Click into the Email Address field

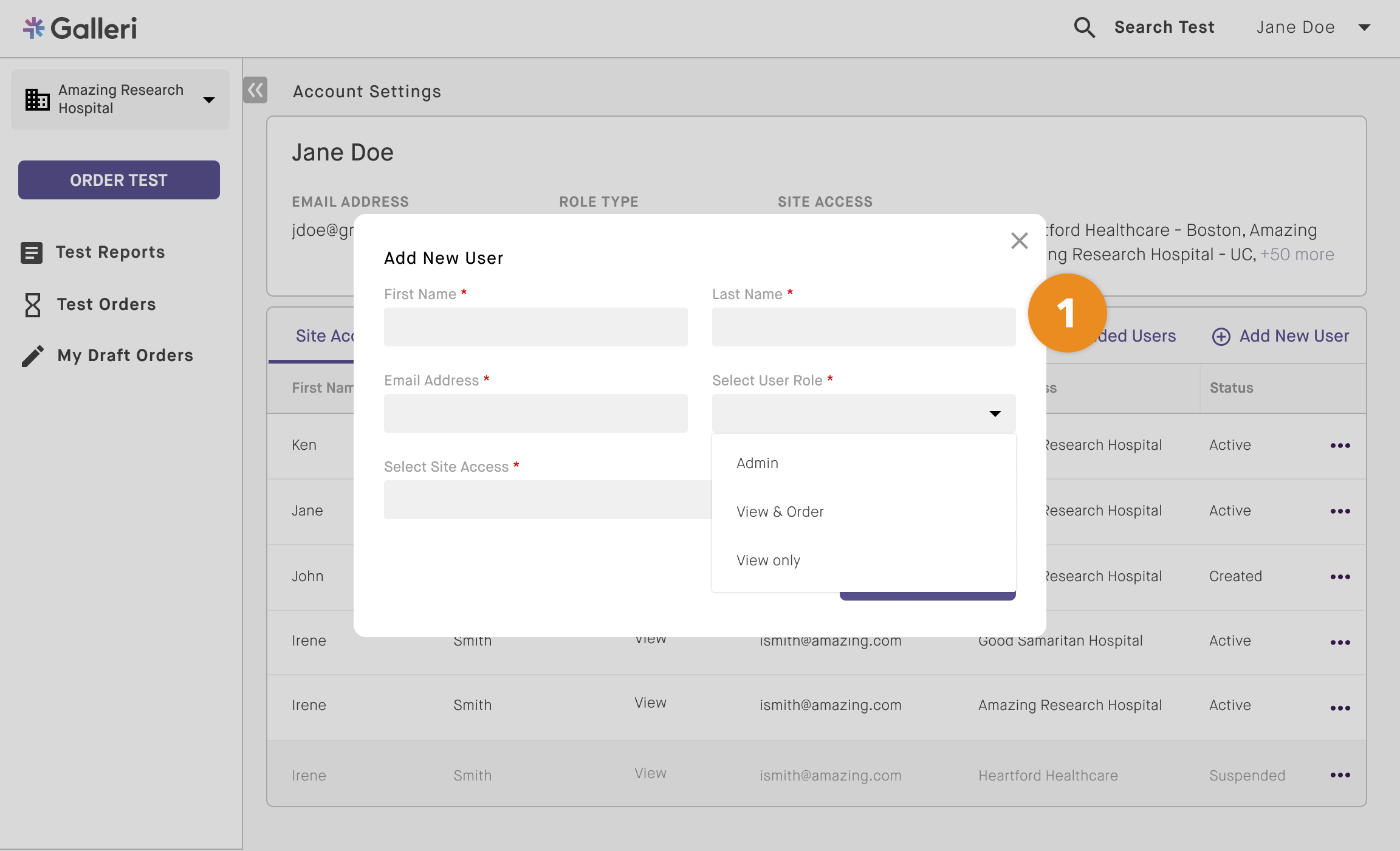(535, 413)
